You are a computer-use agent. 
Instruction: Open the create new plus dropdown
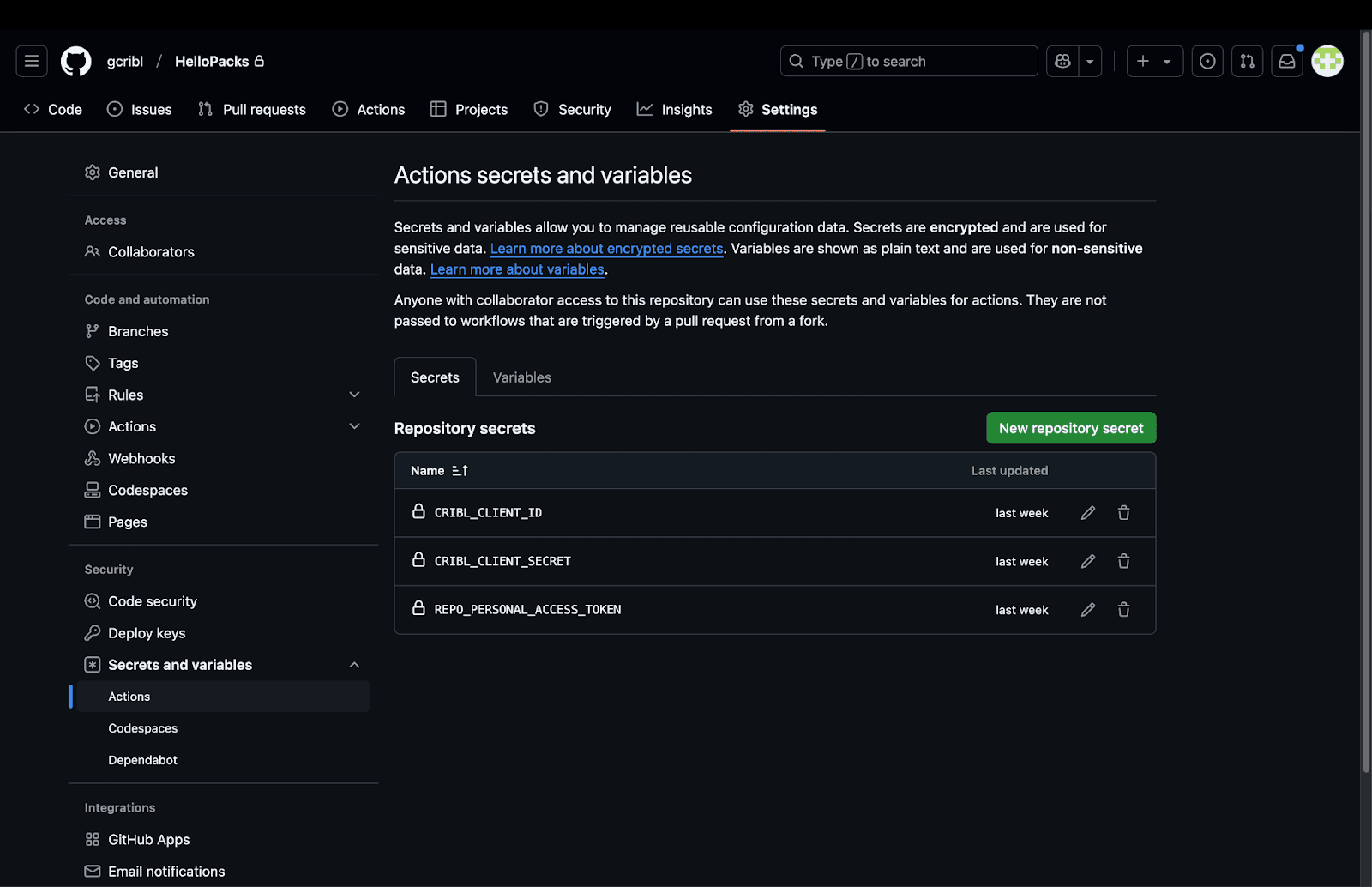(1153, 61)
